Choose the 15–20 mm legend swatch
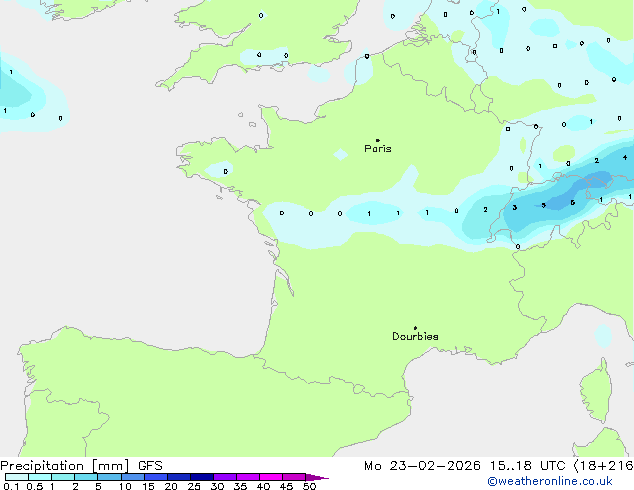 (x=155, y=477)
